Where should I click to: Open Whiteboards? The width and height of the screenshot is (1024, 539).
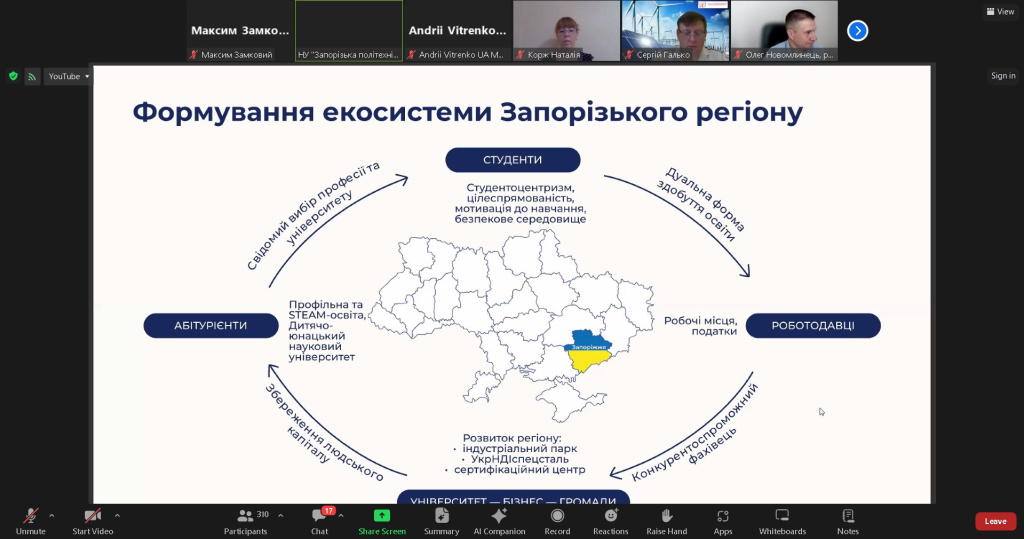coord(782,521)
